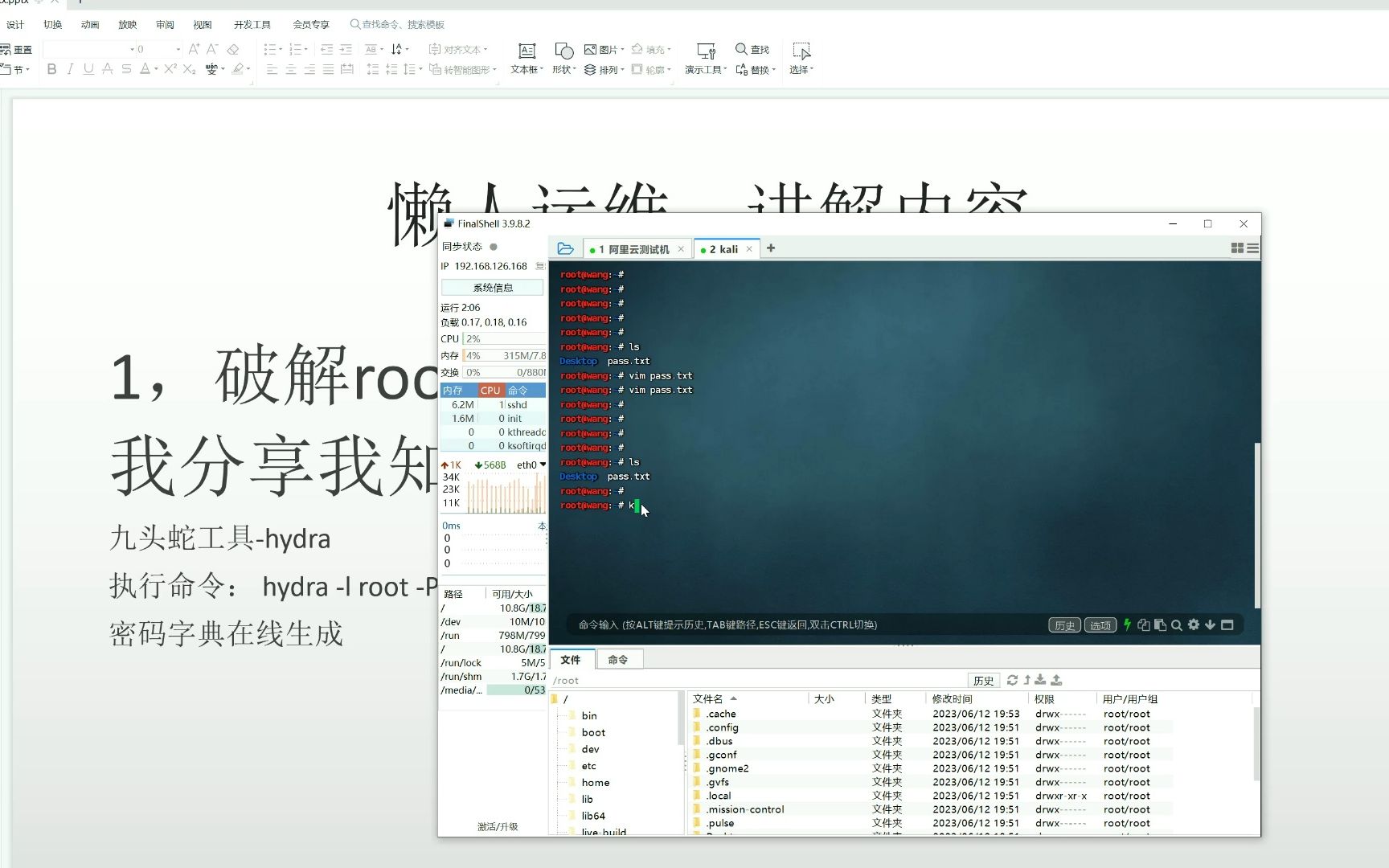The image size is (1389, 868).
Task: Switch FinalShell to grid tab layout
Action: coord(1237,248)
